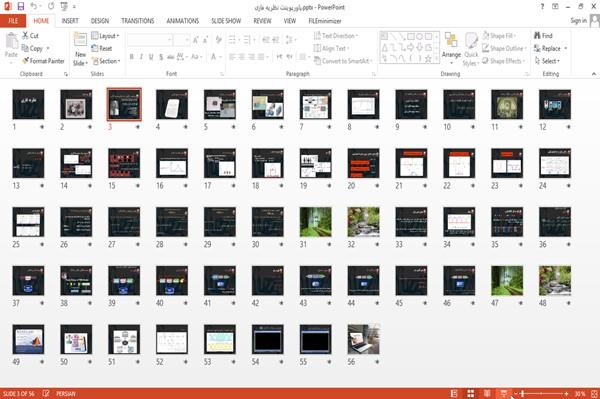Click the Sign in link
The height and width of the screenshot is (399, 600).
tap(578, 20)
